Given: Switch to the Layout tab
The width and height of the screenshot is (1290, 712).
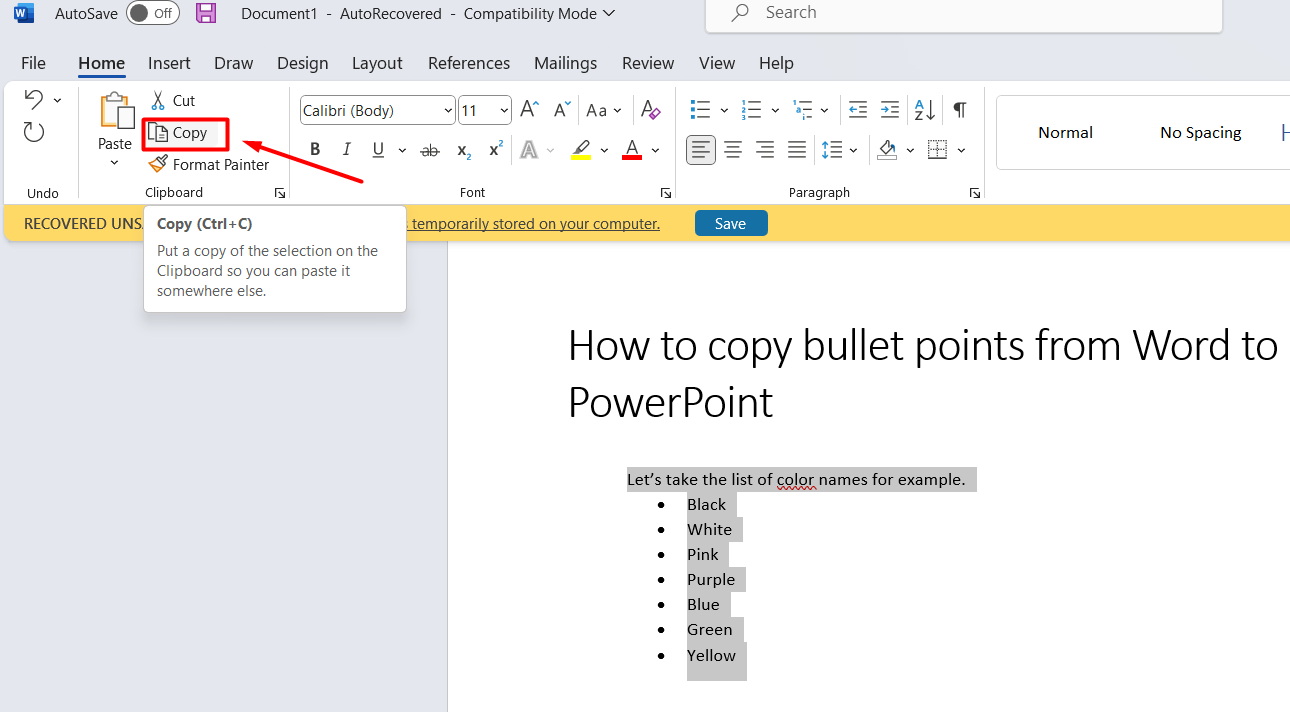Looking at the screenshot, I should point(377,63).
